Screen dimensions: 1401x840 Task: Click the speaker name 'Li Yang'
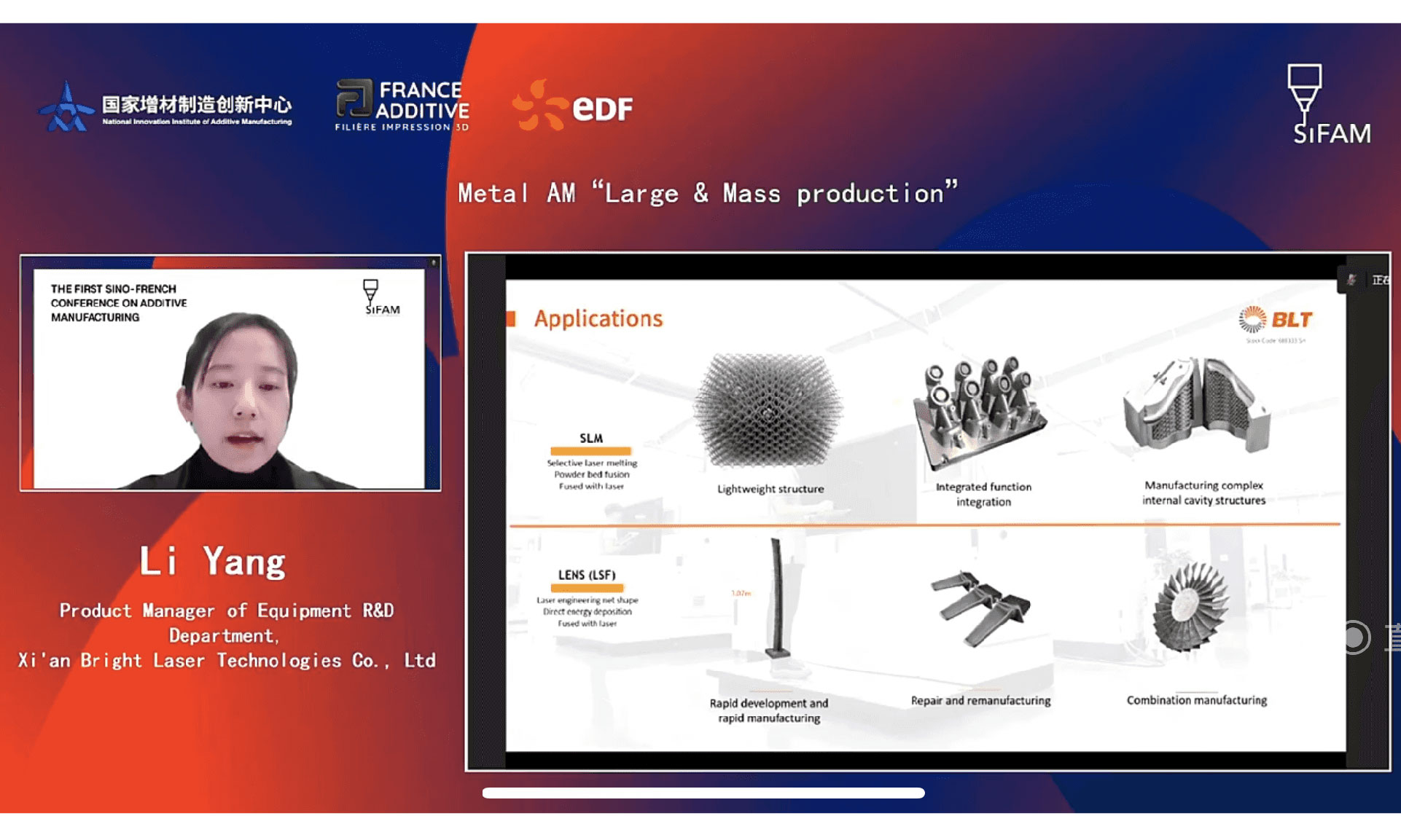click(x=212, y=561)
